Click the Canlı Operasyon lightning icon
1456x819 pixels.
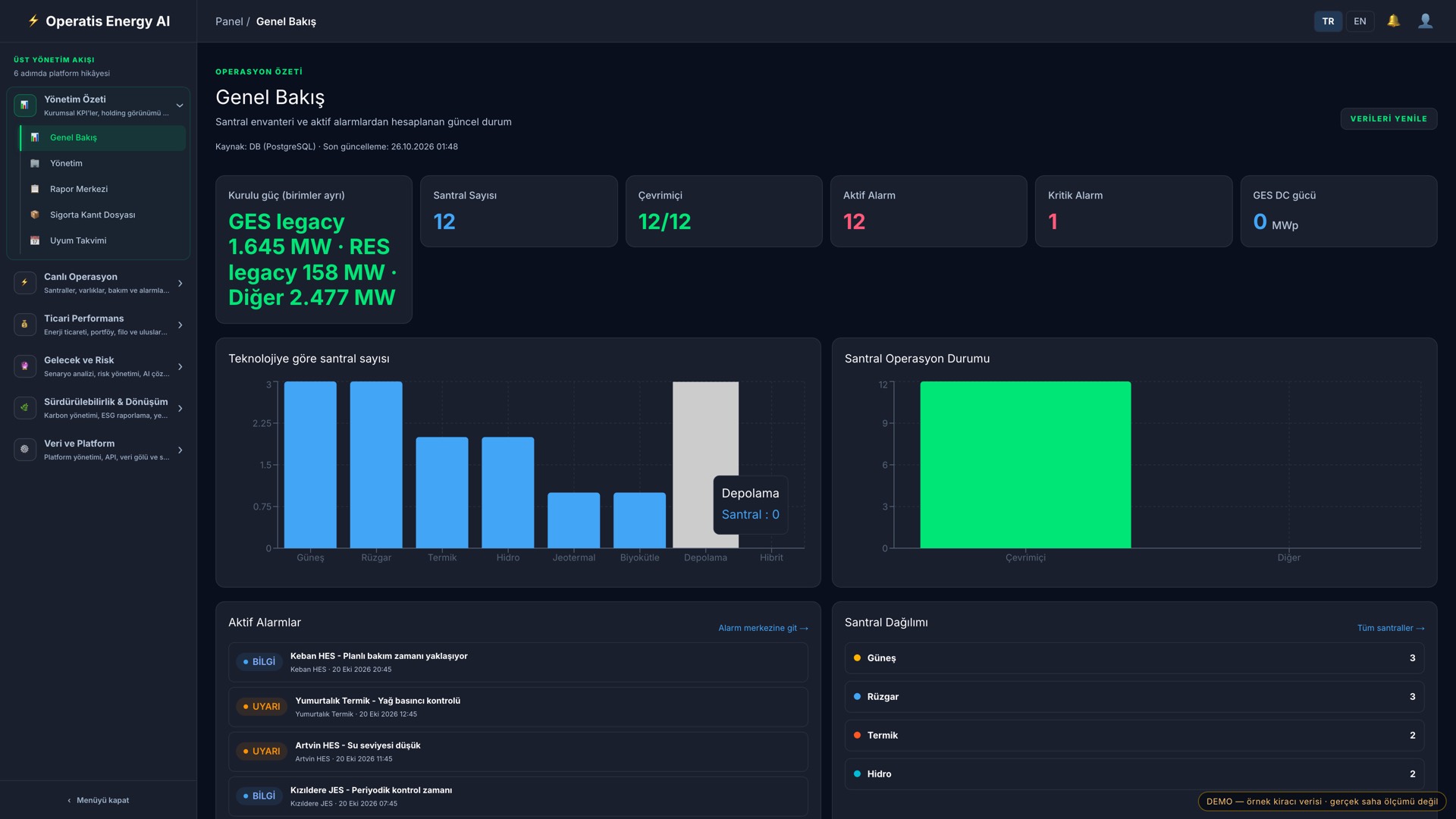click(24, 282)
